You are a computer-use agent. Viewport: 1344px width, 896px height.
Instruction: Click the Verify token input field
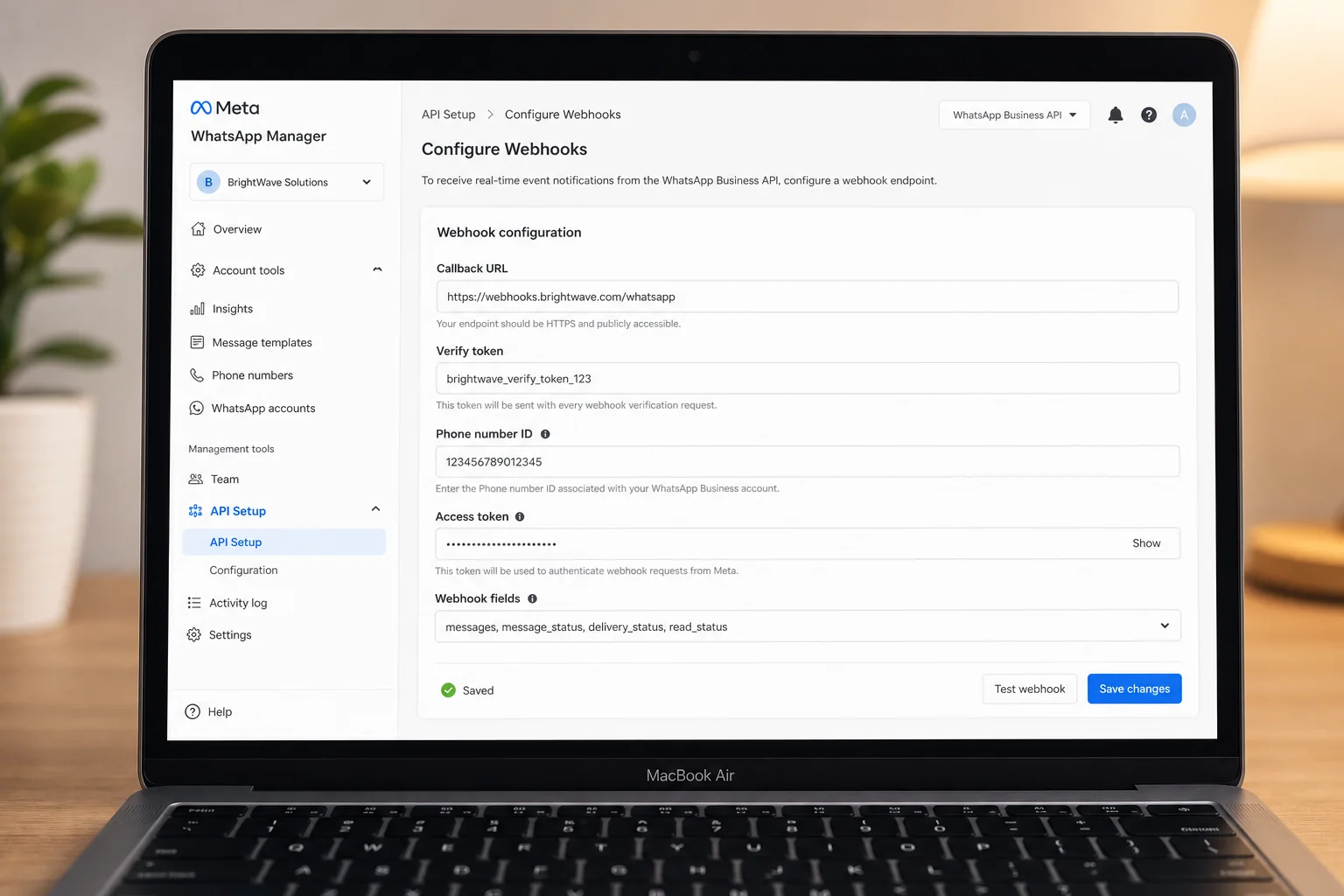point(808,378)
